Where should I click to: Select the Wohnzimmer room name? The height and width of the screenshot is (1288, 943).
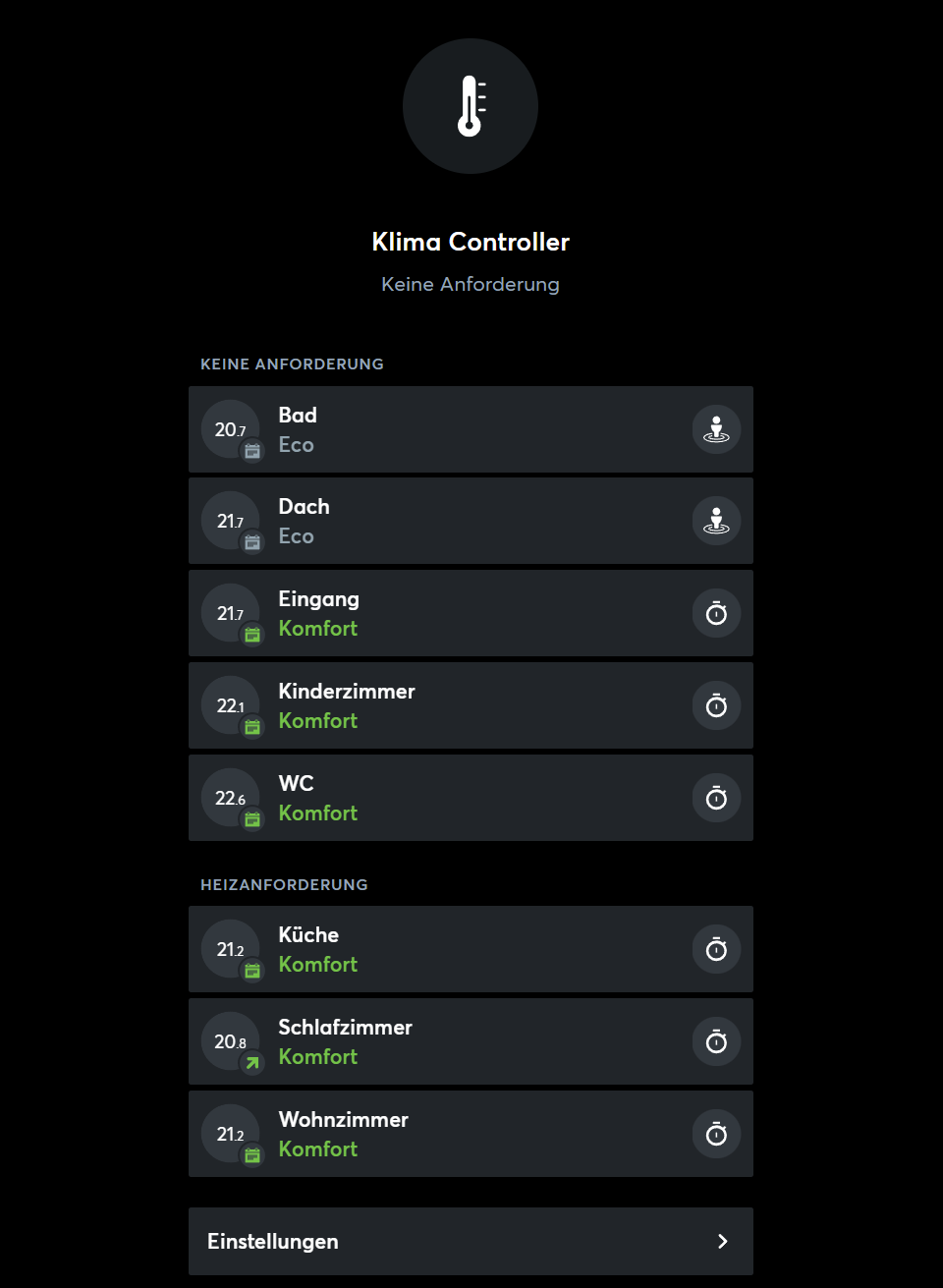coord(343,1120)
